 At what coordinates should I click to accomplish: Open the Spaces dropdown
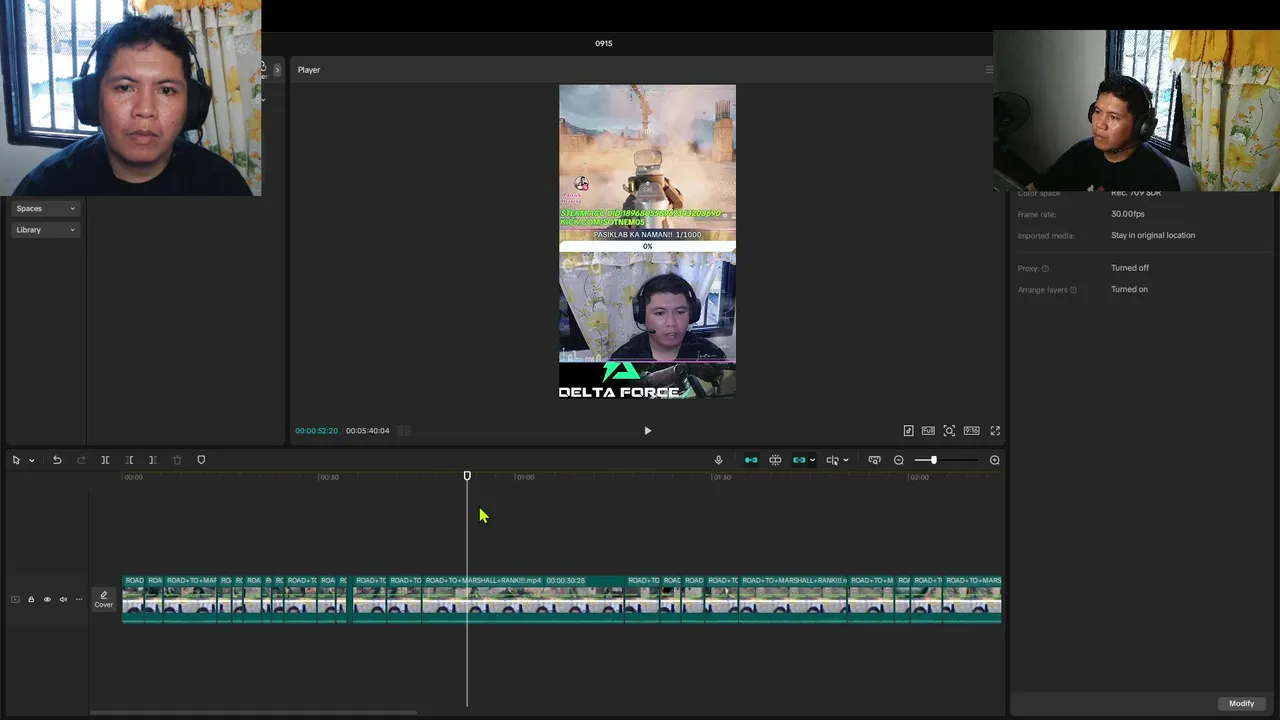tap(45, 208)
